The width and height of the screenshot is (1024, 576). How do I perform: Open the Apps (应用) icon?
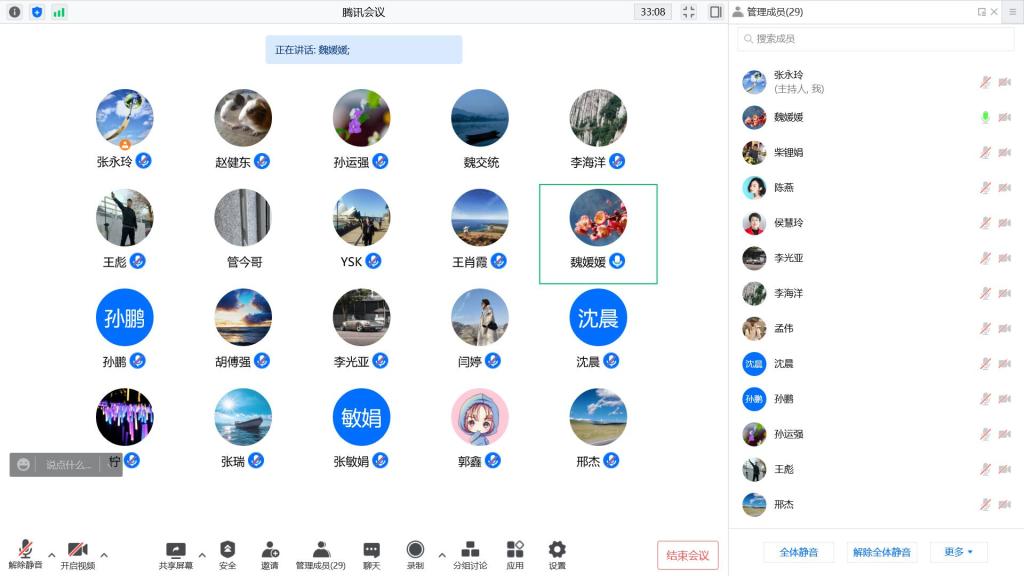515,551
